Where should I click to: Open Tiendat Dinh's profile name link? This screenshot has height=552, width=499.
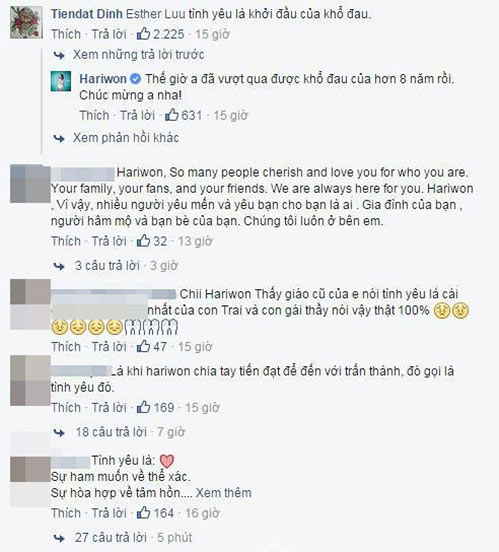pos(87,14)
